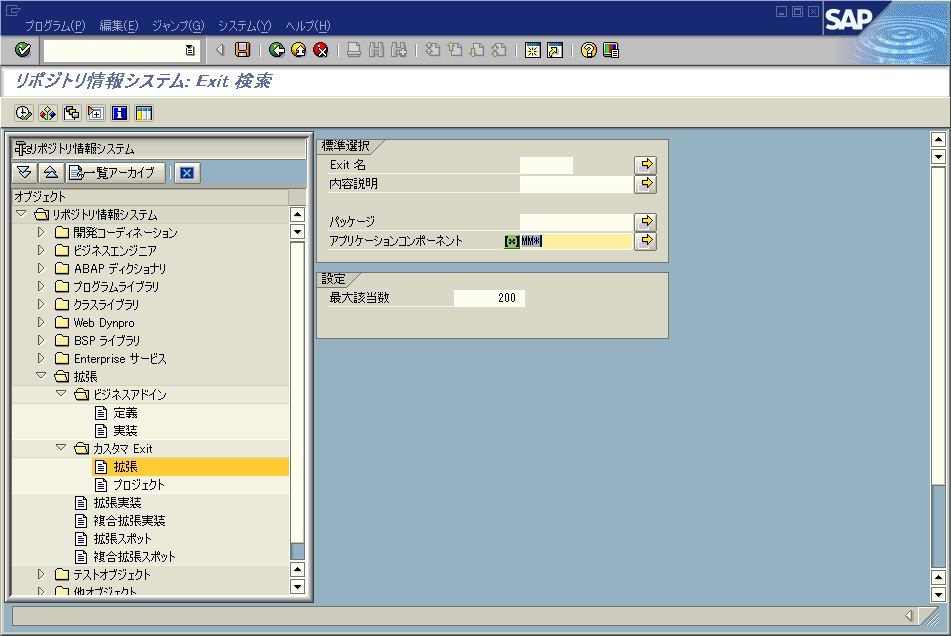Screen dimensions: 951x636
Task: Select プロジェクト under カスタマ Exit
Action: (x=138, y=485)
